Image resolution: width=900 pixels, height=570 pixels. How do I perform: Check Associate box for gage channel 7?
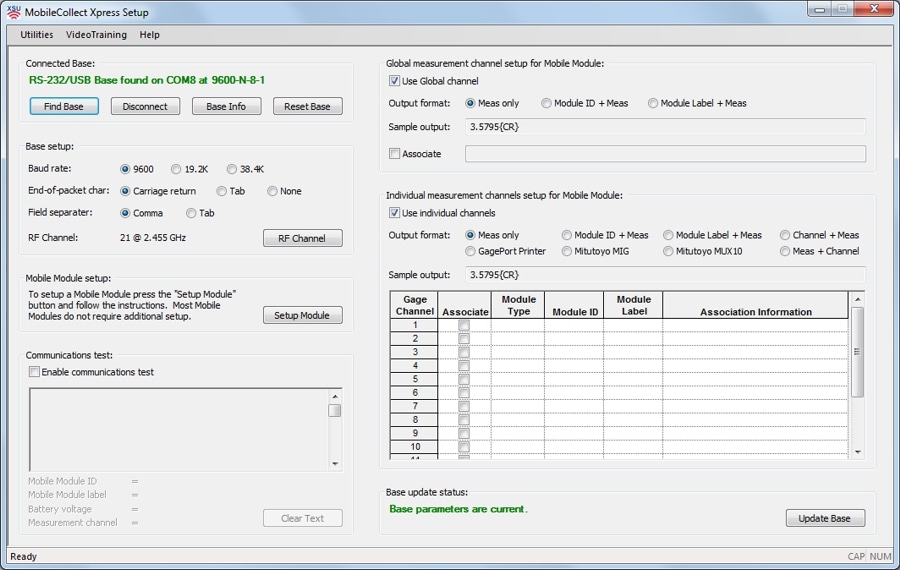[x=464, y=406]
